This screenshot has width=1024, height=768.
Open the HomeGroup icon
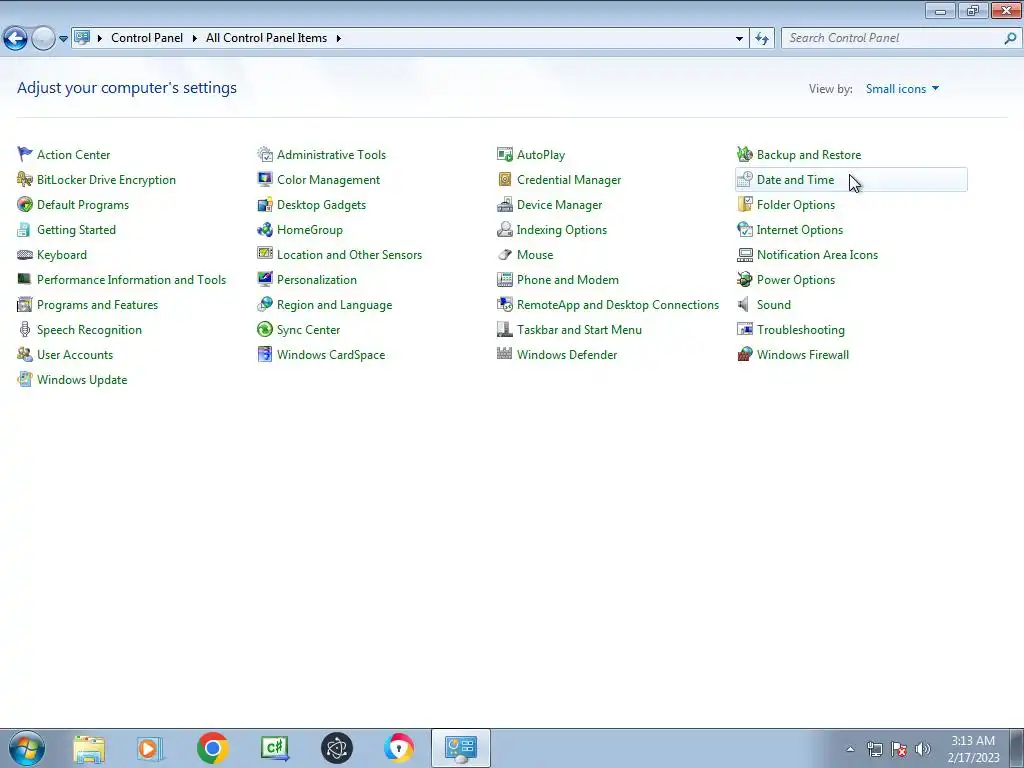point(264,229)
